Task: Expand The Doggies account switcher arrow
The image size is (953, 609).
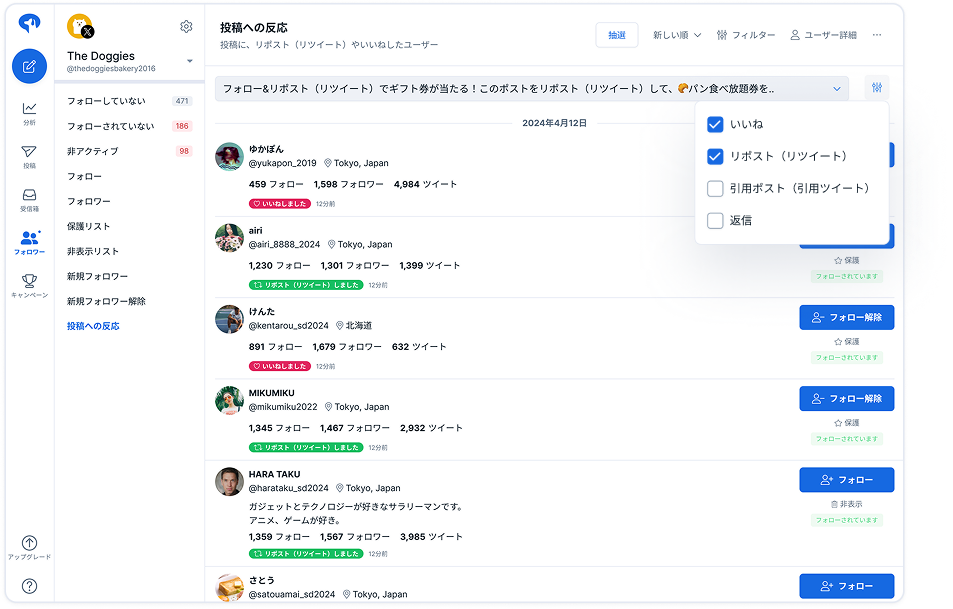Action: click(190, 61)
